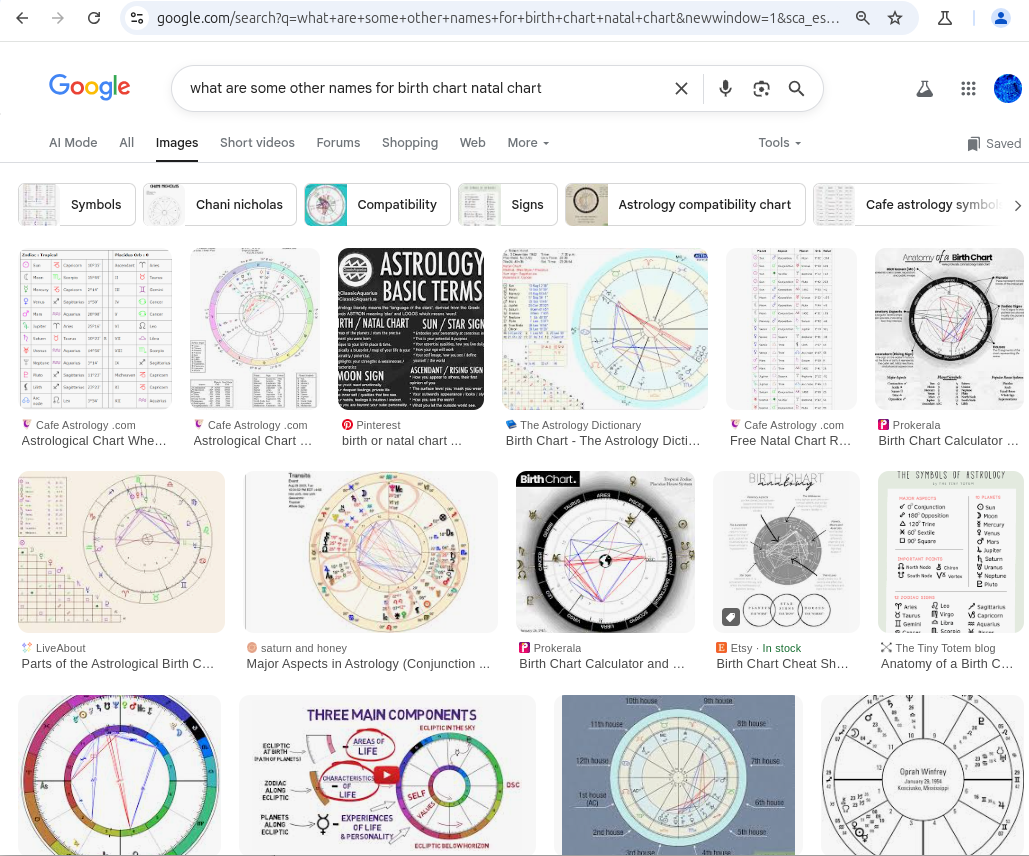1029x856 pixels.
Task: Open site information from the address bar icon
Action: [135, 17]
